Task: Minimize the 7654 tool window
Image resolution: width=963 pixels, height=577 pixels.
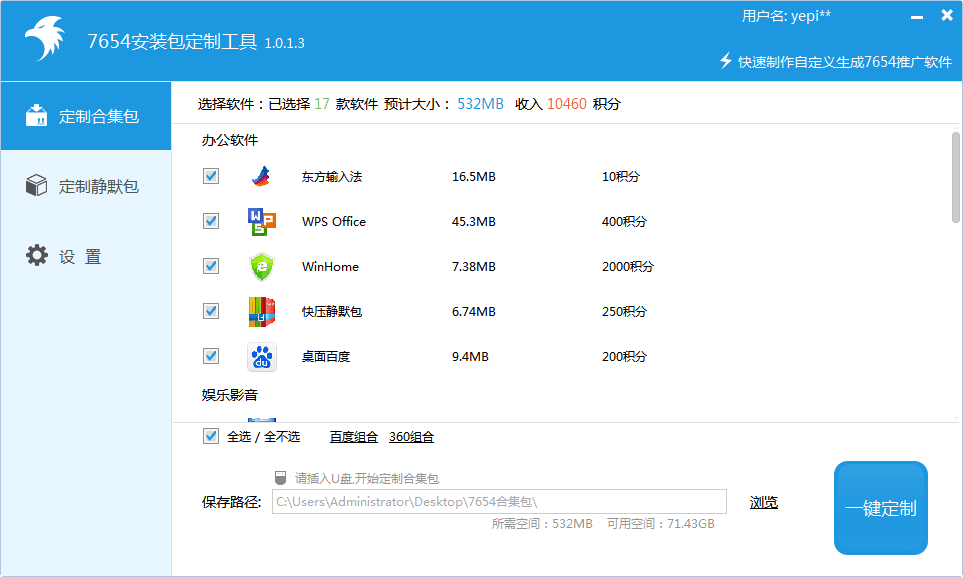Action: (917, 17)
